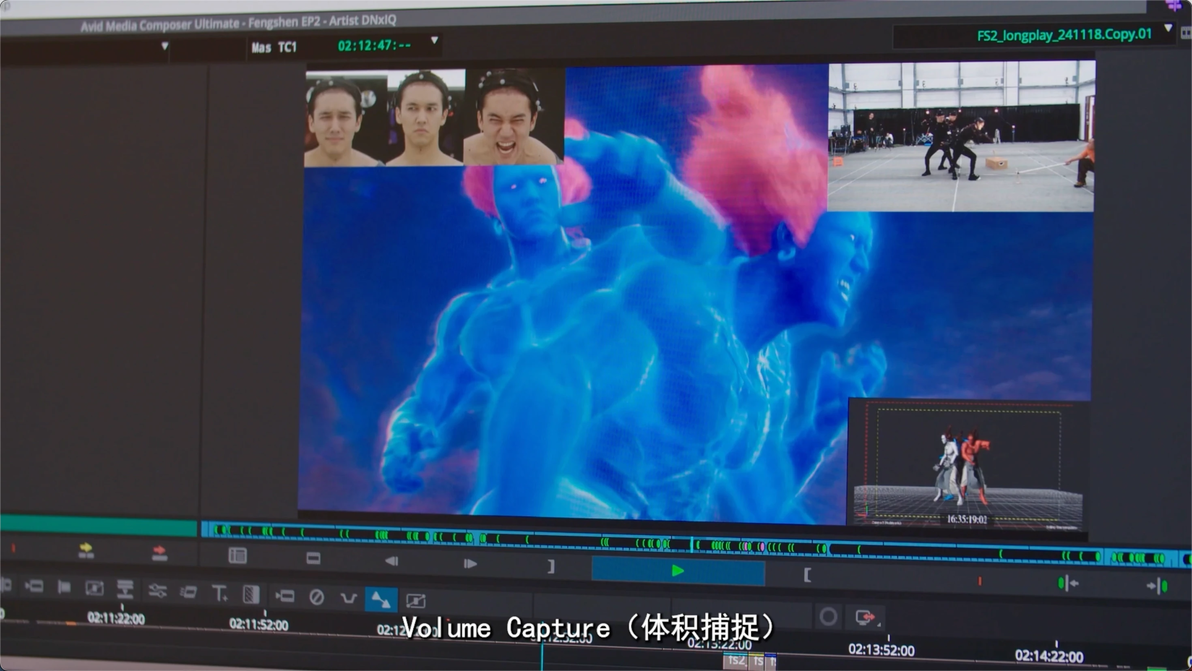Click the blue position indicator in timeline

coord(542,656)
